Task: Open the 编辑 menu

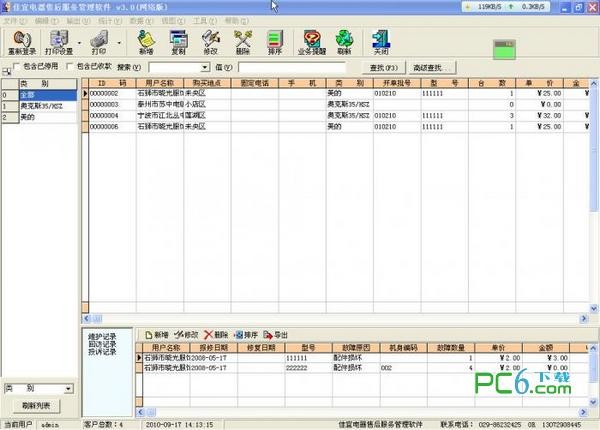Action: coord(47,21)
